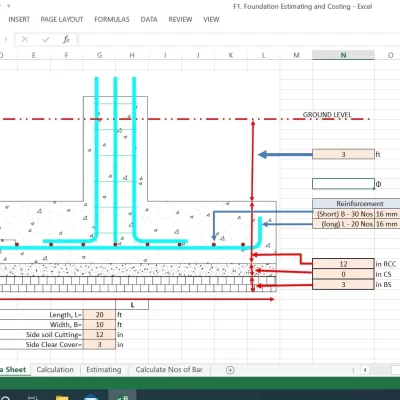Select the Length L value cell showing 20
Screen dimensions: 400x400
(x=99, y=315)
